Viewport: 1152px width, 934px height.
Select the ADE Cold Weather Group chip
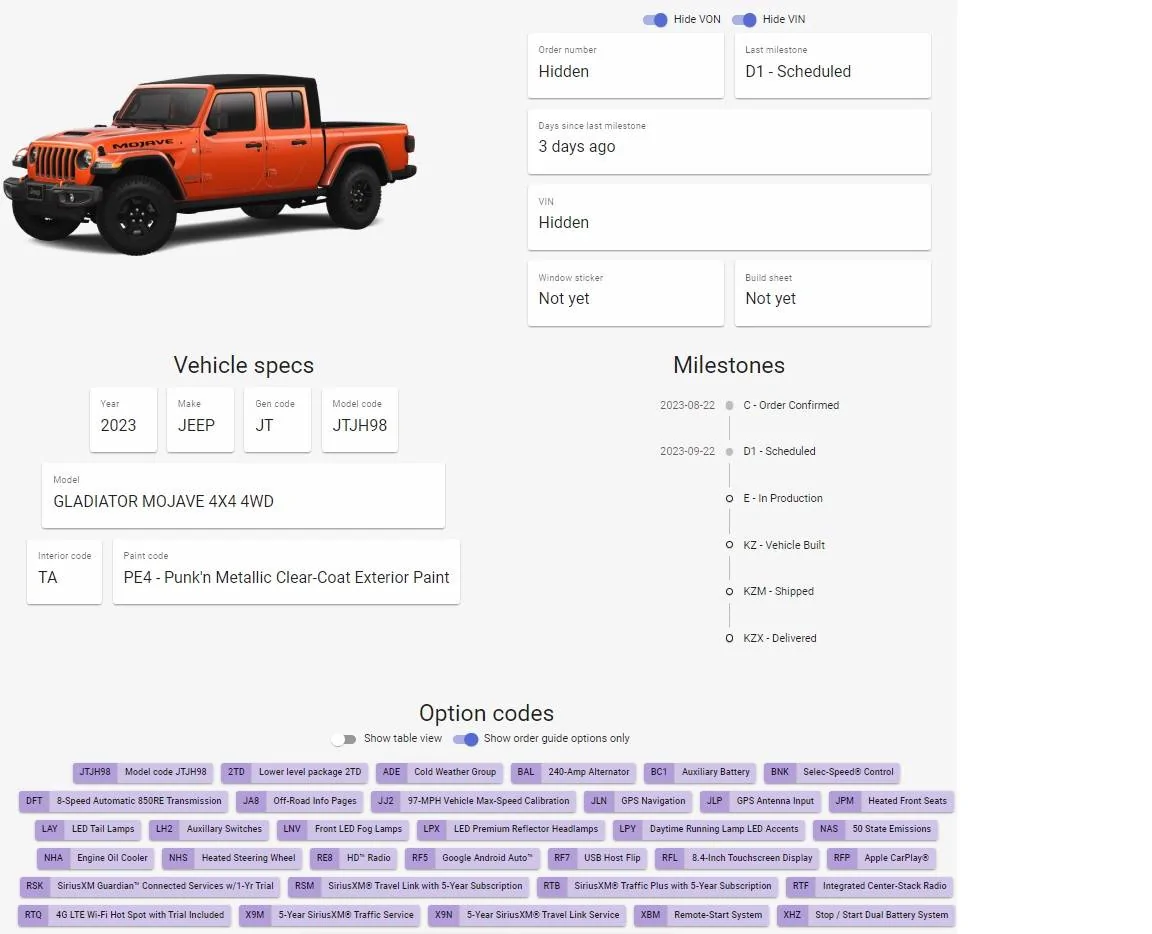[x=440, y=772]
